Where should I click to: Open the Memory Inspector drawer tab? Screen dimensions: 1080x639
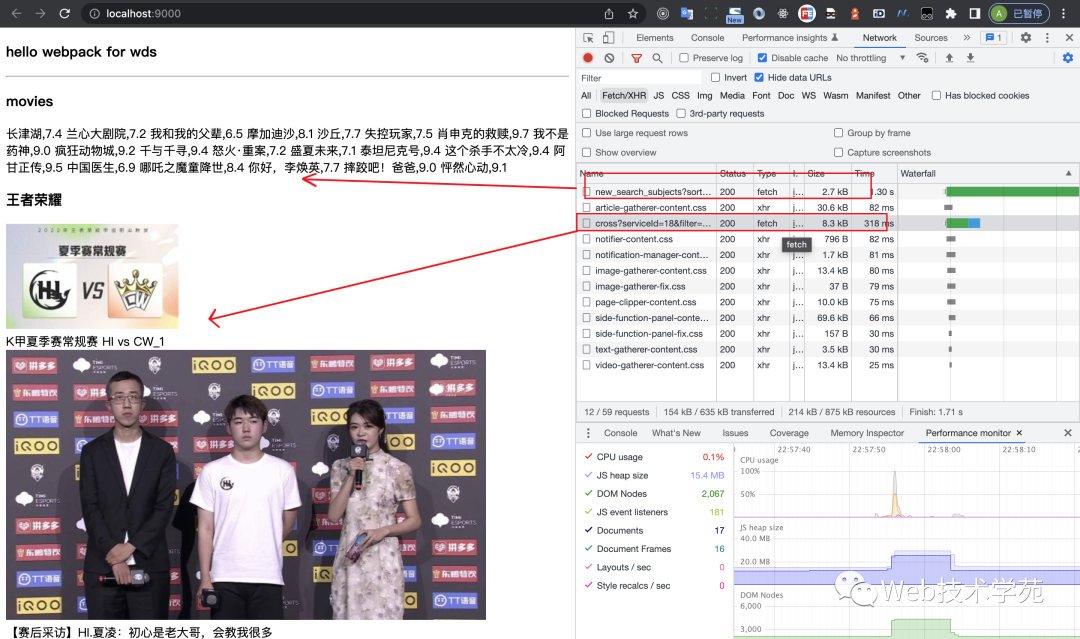click(866, 433)
